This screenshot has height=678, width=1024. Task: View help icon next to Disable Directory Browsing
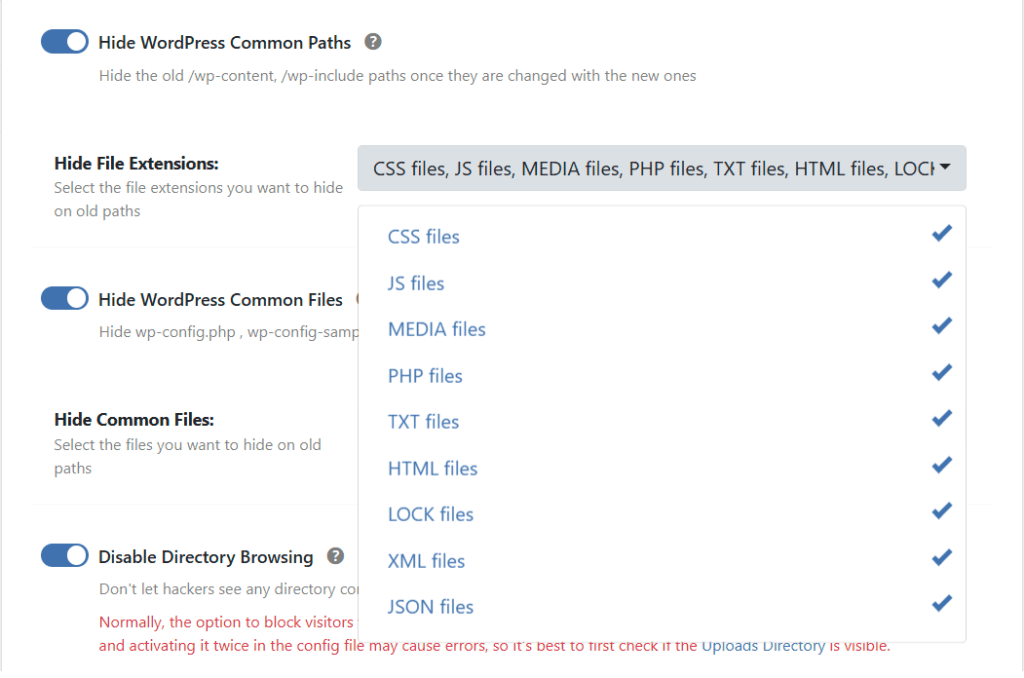pos(337,555)
